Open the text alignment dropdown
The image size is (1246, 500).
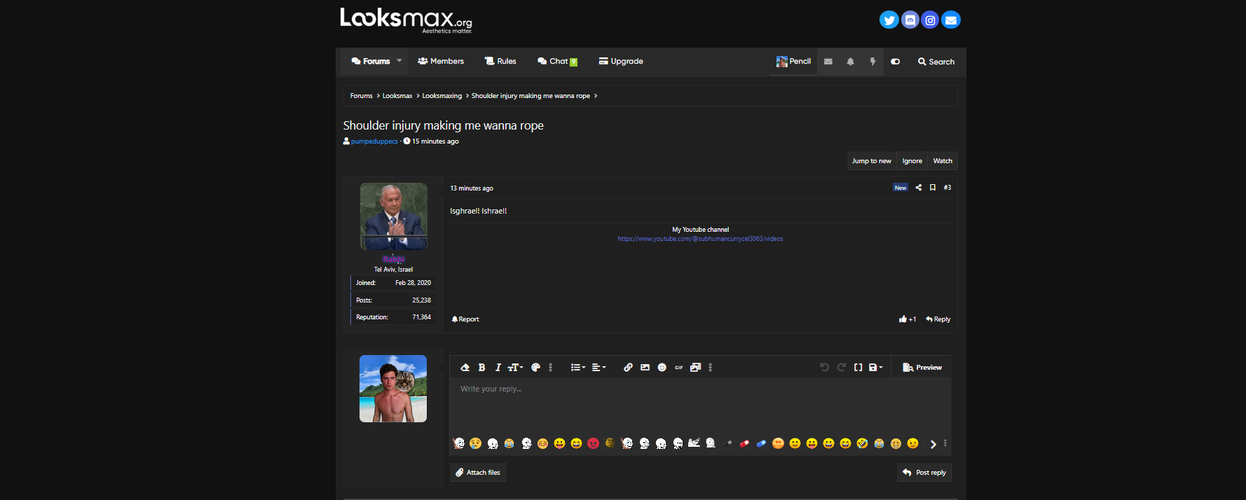pyautogui.click(x=598, y=368)
